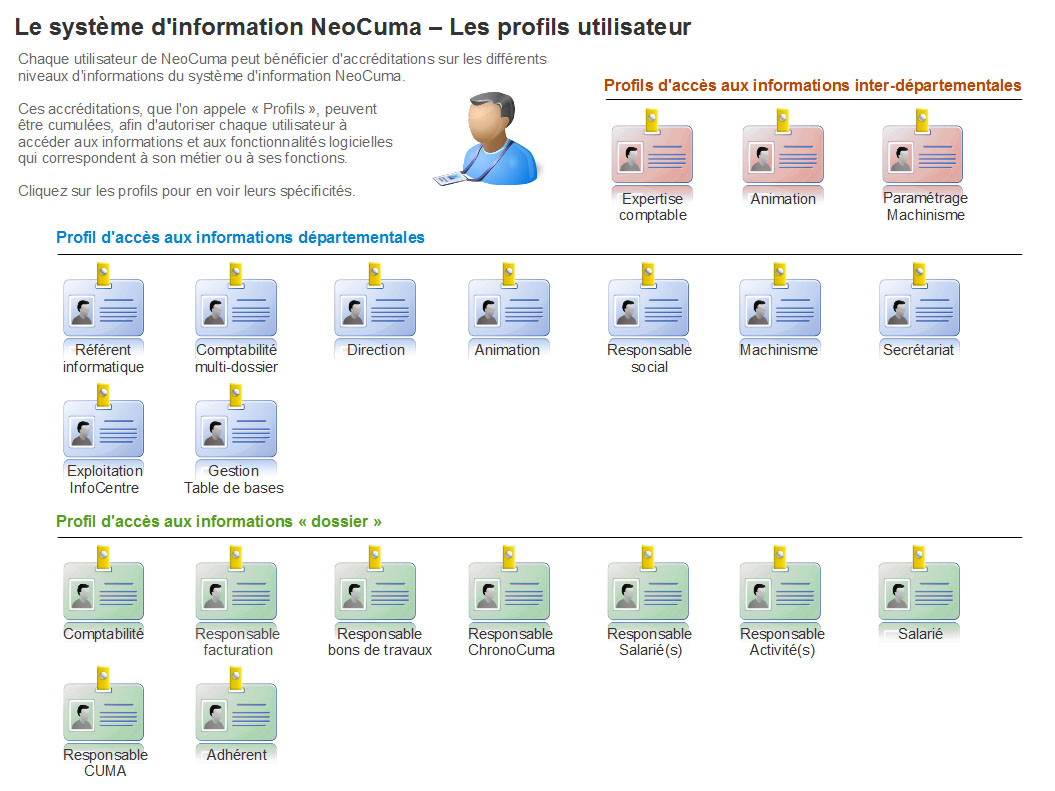This screenshot has height=791, width=1055.
Task: Open the Référent informatique profile badge
Action: pyautogui.click(x=104, y=307)
